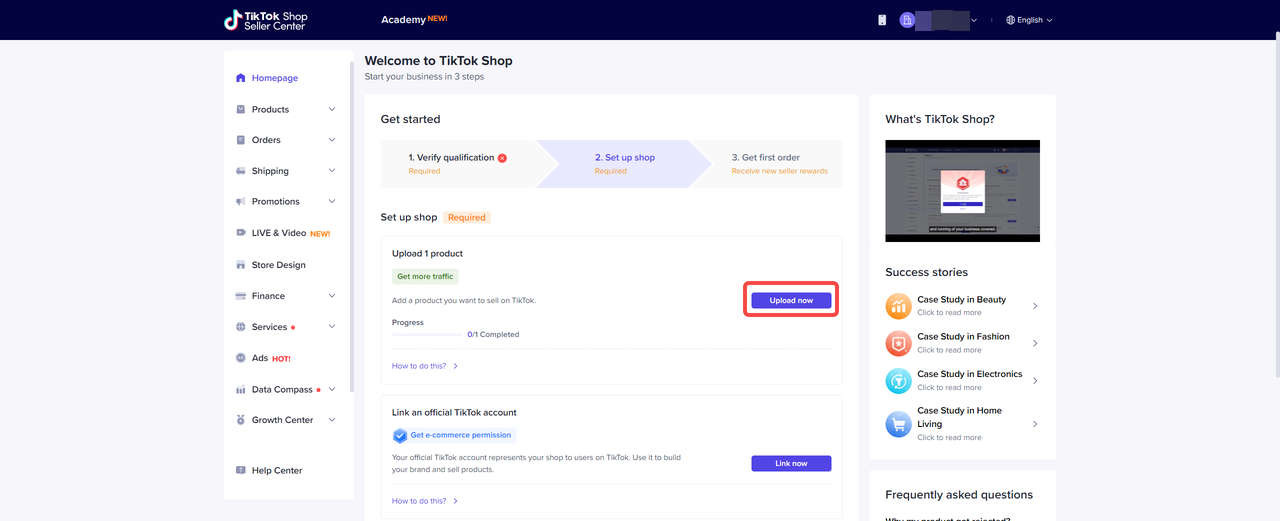The width and height of the screenshot is (1280, 521).
Task: Click the blue e-commerce permission shield icon
Action: [400, 435]
